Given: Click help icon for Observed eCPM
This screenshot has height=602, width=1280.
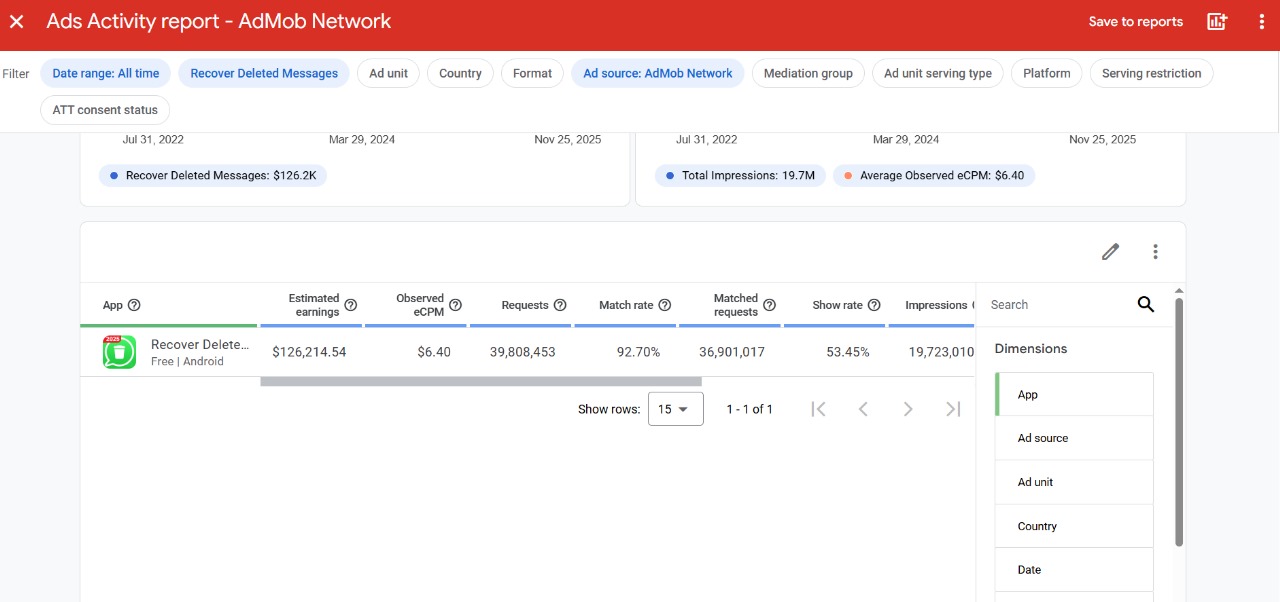Looking at the screenshot, I should coord(455,305).
